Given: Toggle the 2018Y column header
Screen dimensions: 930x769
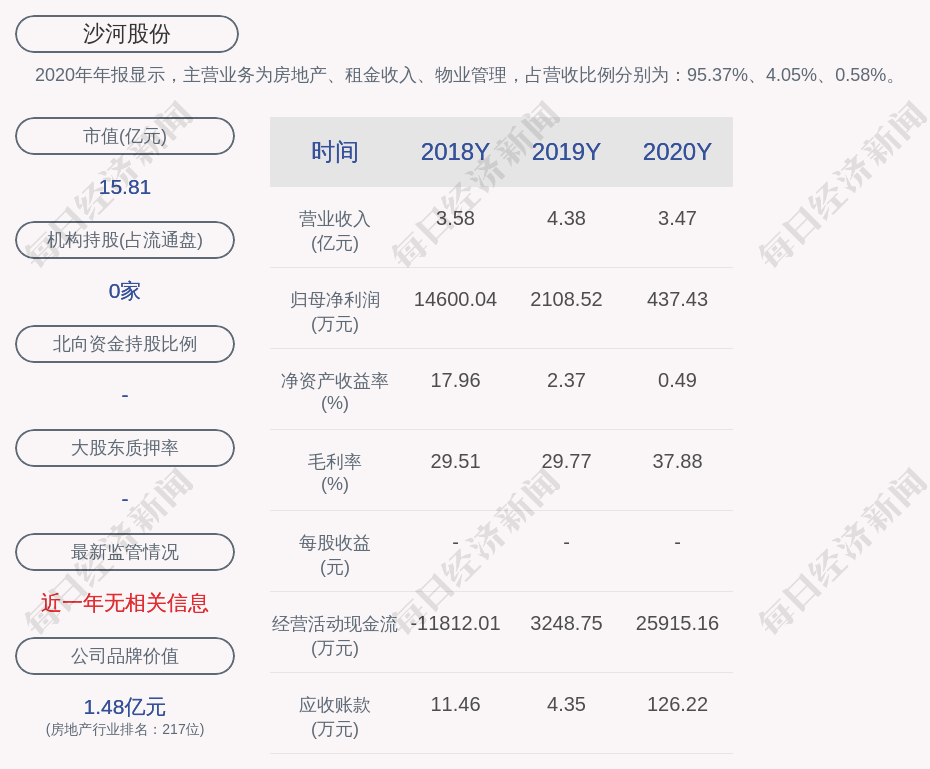Looking at the screenshot, I should [455, 152].
